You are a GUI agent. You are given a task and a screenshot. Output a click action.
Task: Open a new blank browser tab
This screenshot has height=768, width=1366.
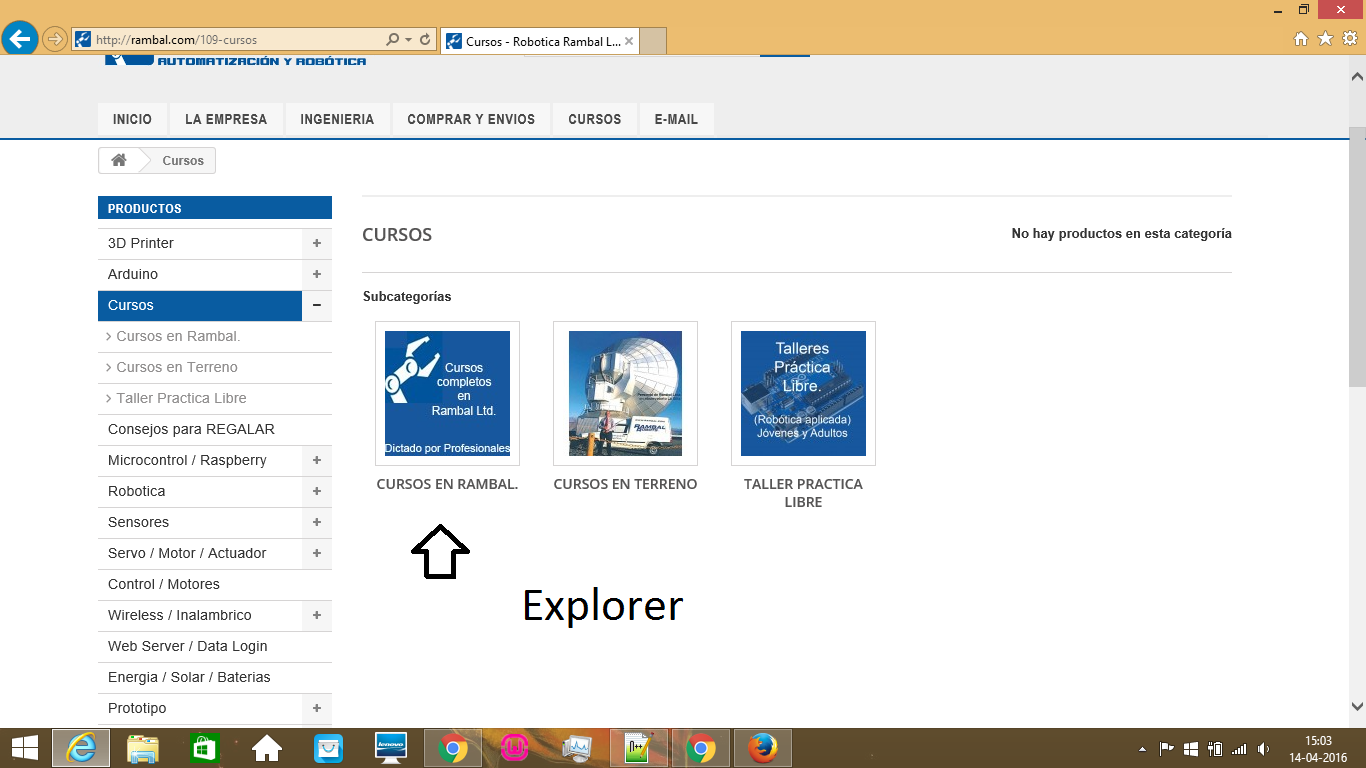point(652,42)
